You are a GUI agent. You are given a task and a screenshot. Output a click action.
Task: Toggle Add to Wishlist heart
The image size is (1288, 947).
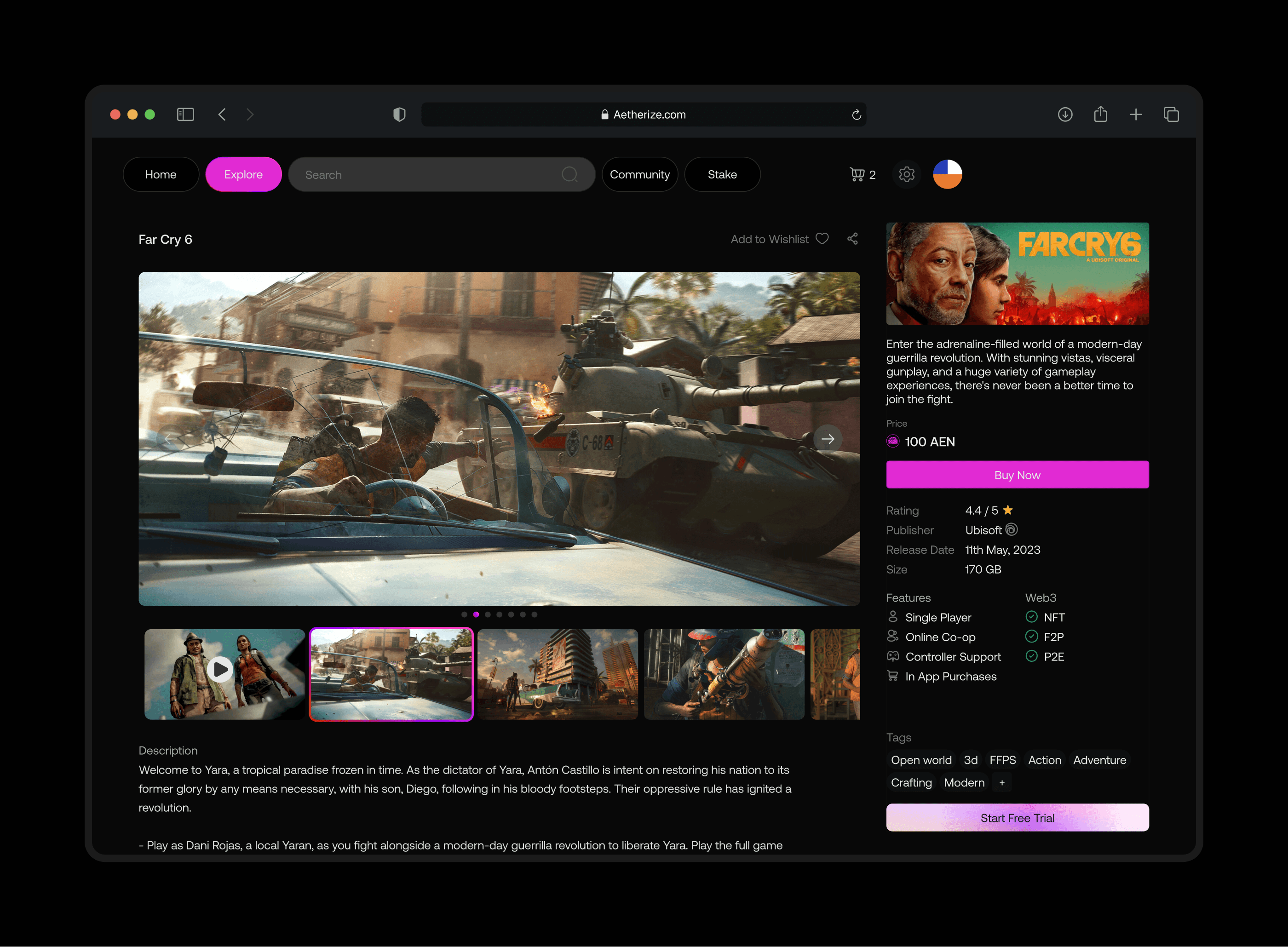822,239
